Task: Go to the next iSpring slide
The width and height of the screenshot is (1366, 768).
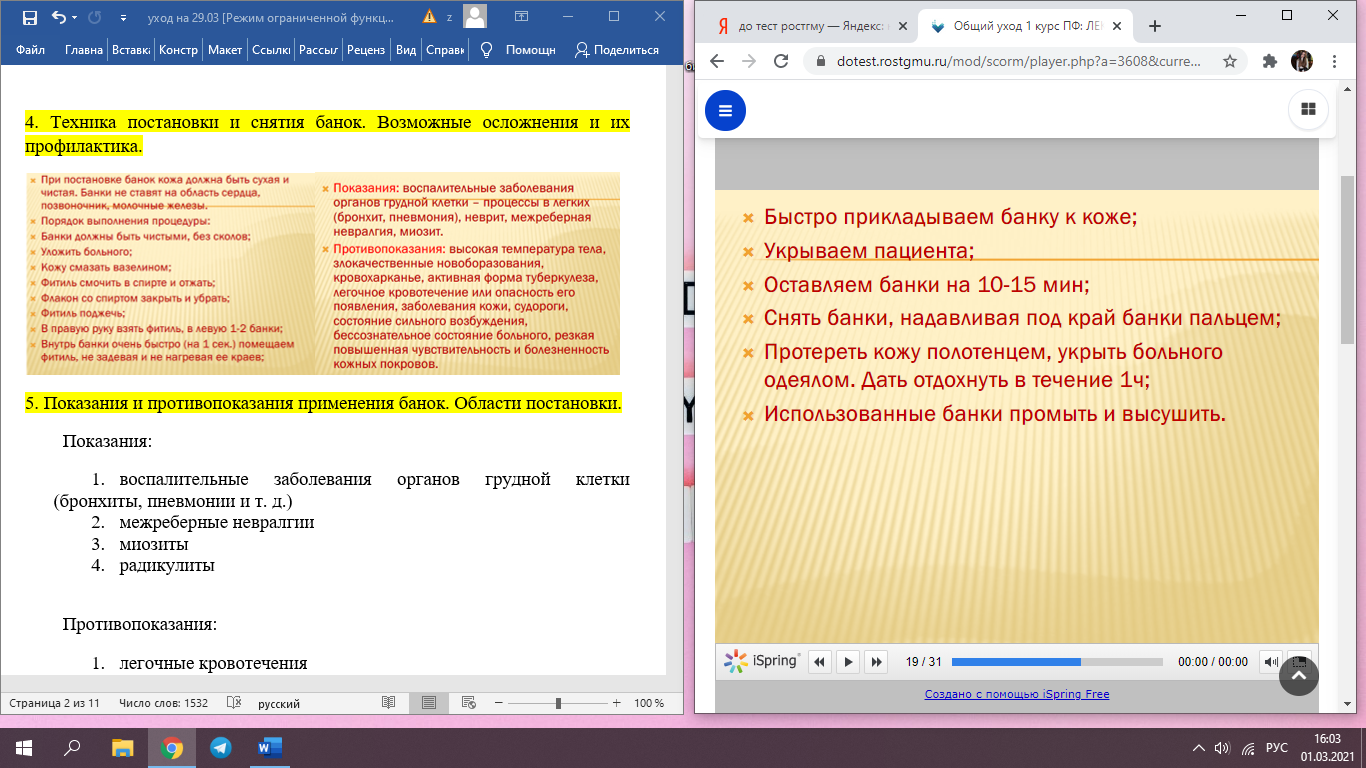Action: coord(876,662)
